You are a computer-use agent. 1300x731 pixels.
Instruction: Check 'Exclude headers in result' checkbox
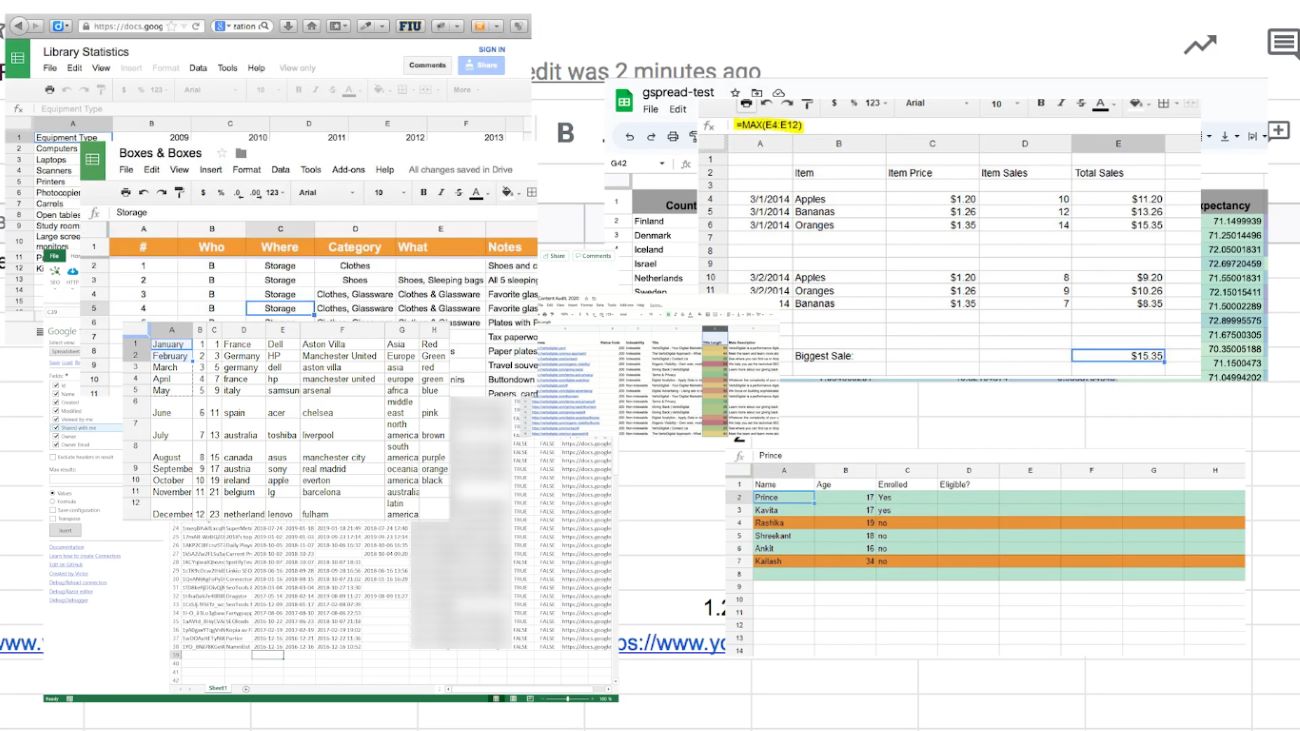coord(53,457)
